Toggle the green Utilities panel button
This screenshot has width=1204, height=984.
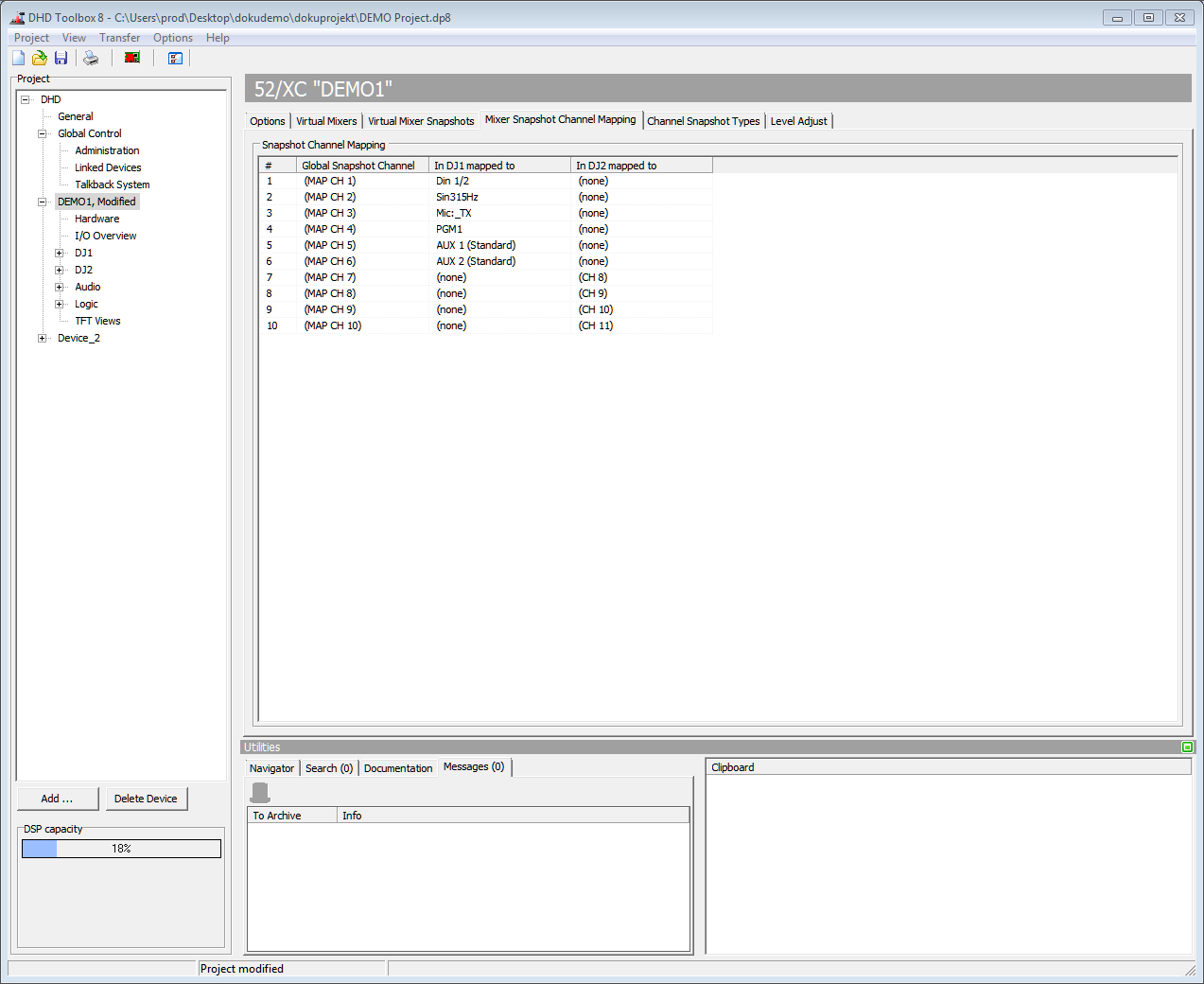[1187, 747]
